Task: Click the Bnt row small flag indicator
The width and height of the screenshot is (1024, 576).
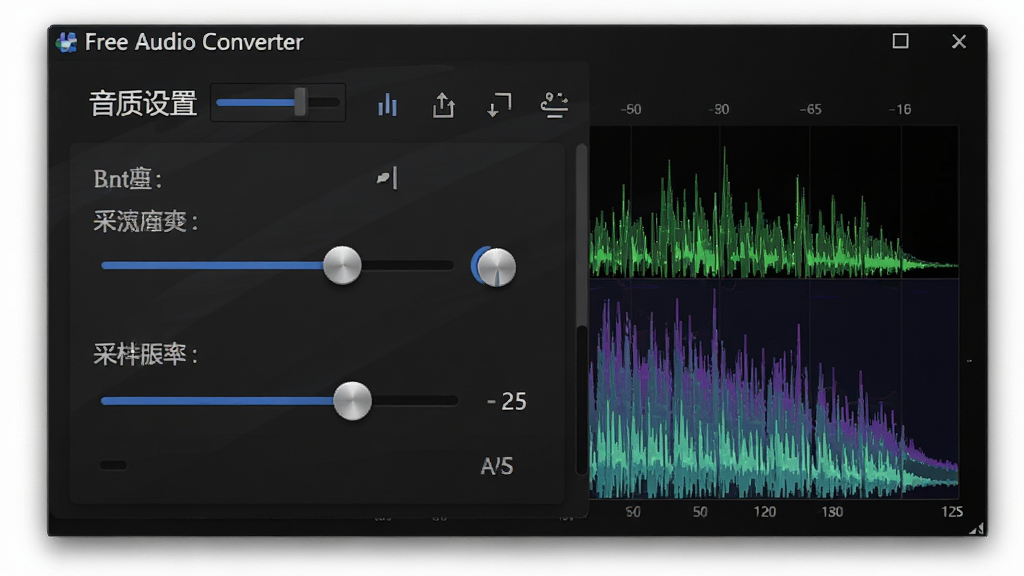Action: [x=387, y=178]
